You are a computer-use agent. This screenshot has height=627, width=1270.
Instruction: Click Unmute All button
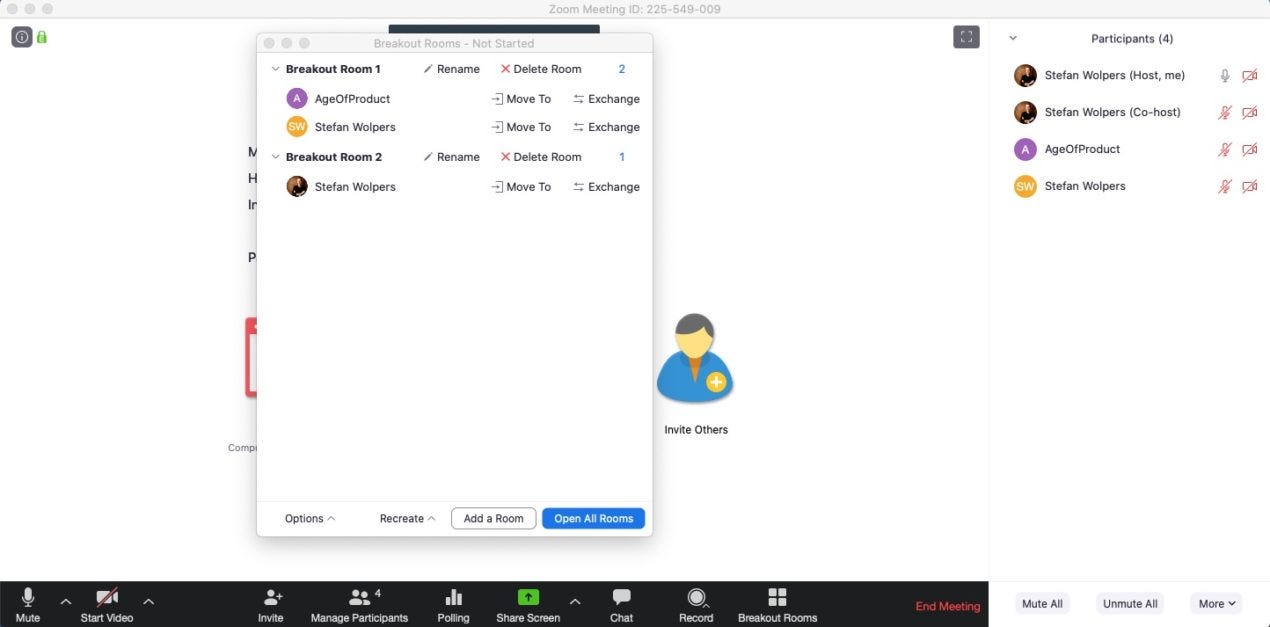point(1130,603)
